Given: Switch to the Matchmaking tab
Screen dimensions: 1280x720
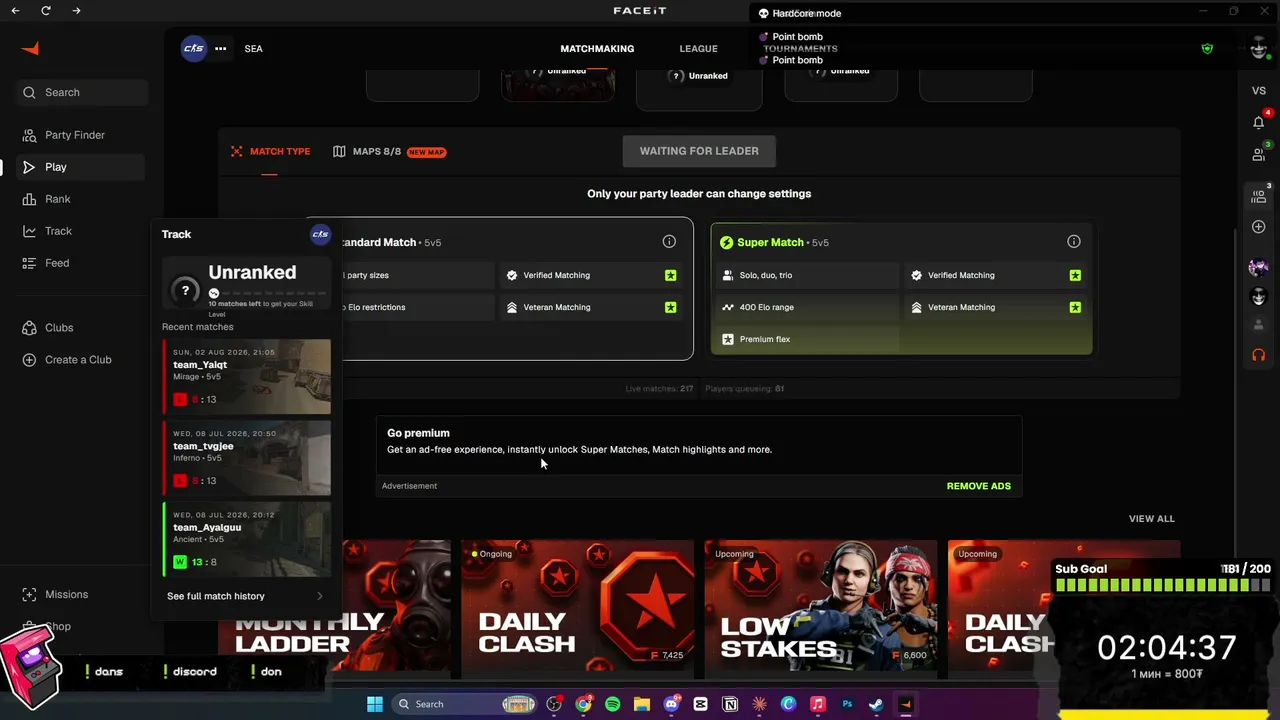Looking at the screenshot, I should [597, 48].
